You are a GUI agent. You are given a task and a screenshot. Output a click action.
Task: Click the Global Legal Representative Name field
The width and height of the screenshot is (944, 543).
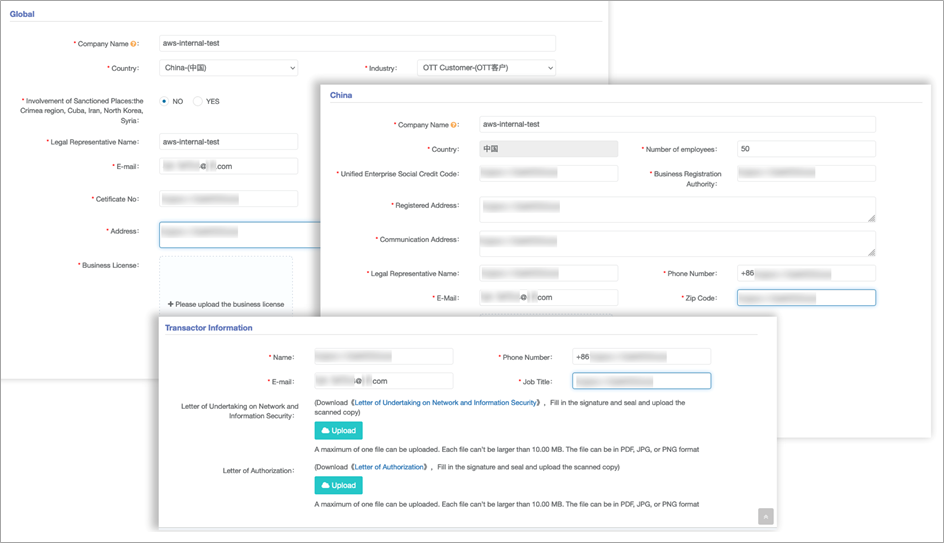point(229,142)
